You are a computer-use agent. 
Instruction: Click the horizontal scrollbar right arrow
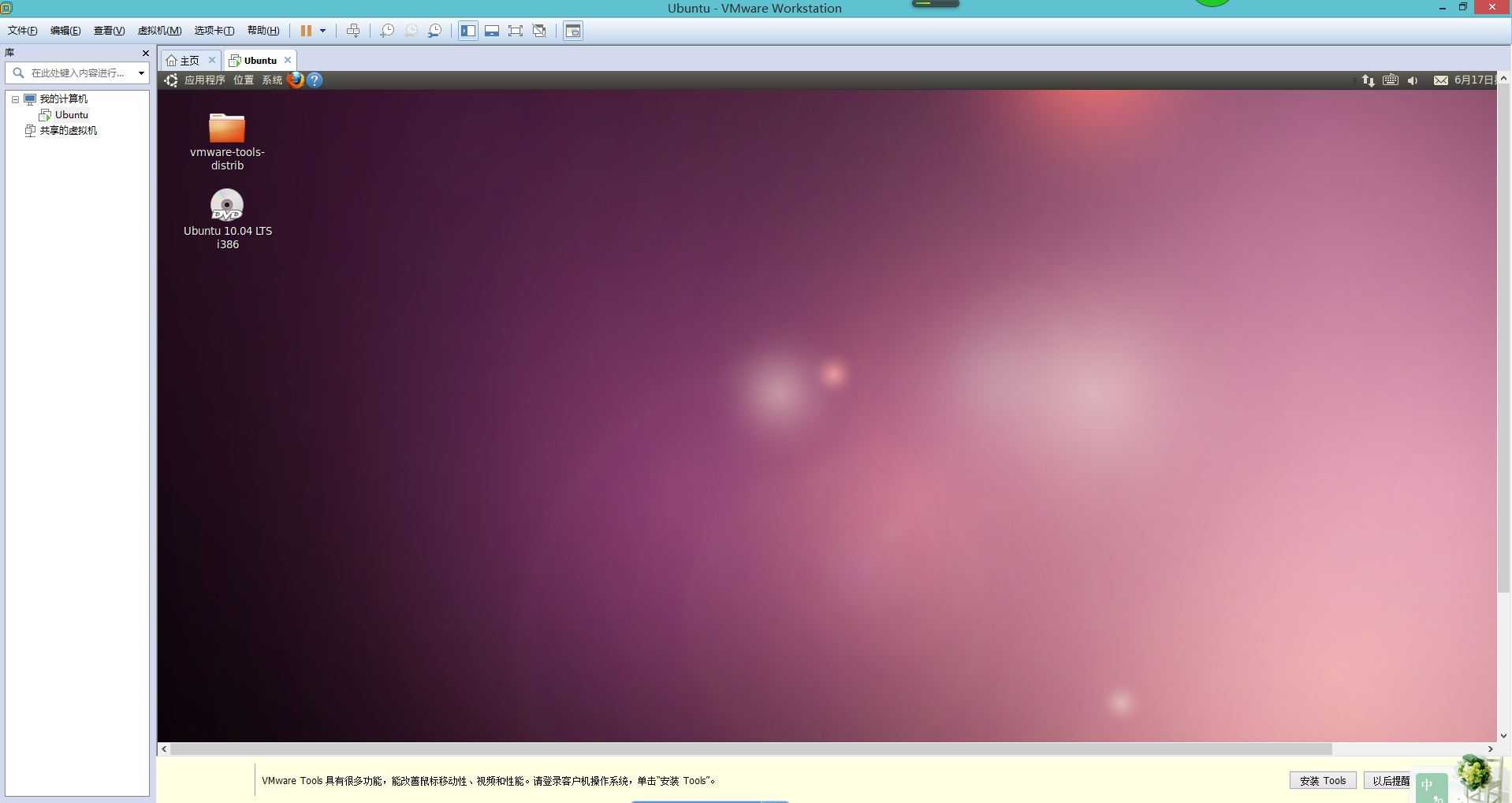point(1490,749)
